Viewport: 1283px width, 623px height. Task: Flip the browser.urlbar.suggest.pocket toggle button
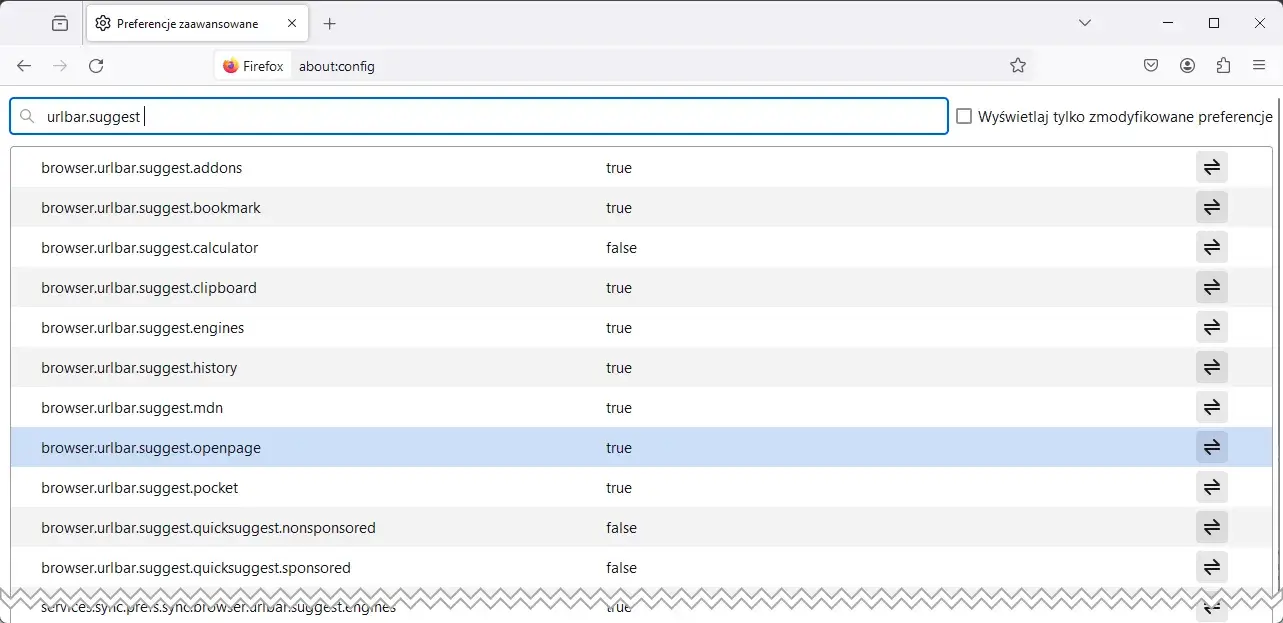[x=1211, y=488]
